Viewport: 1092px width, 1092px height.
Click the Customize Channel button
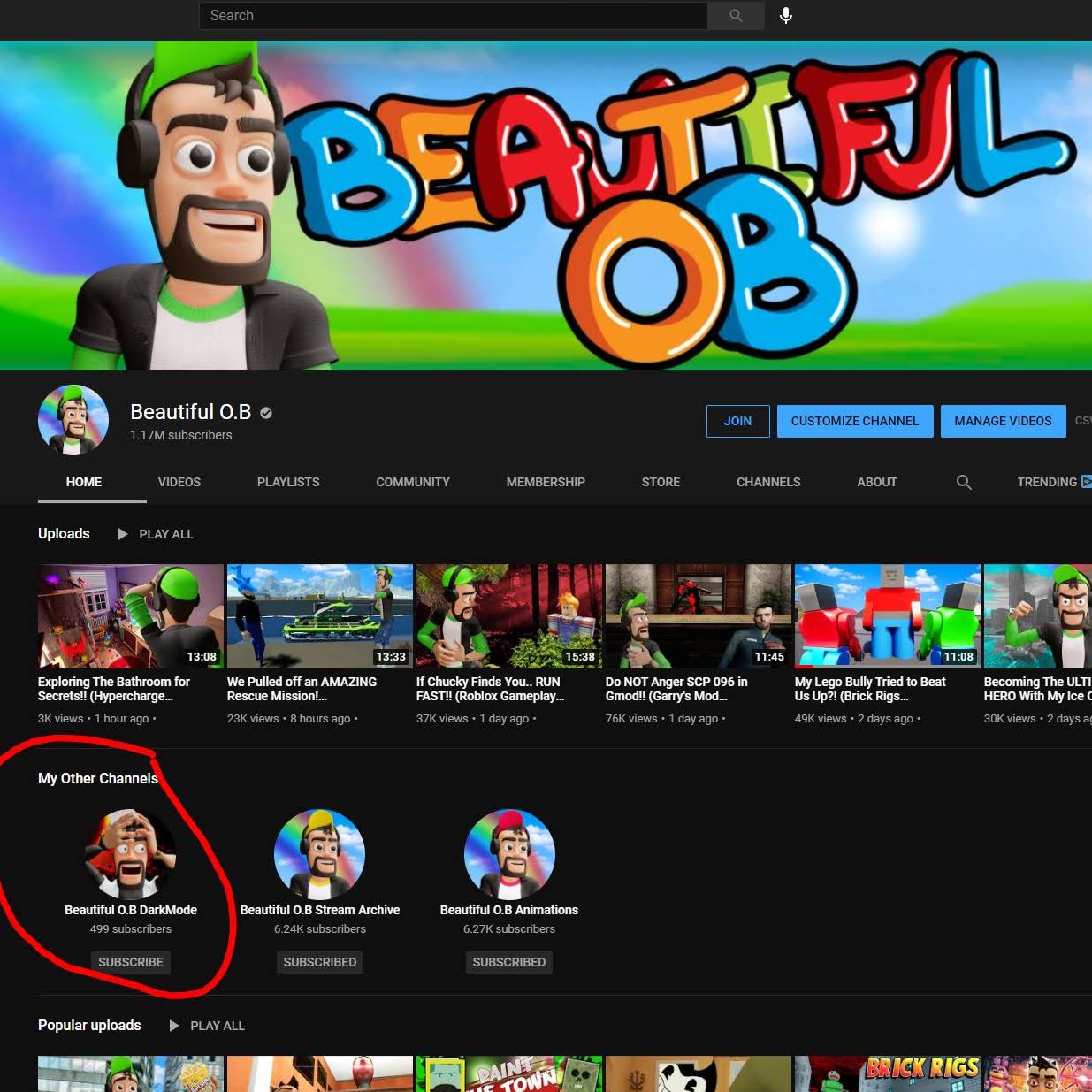click(854, 421)
